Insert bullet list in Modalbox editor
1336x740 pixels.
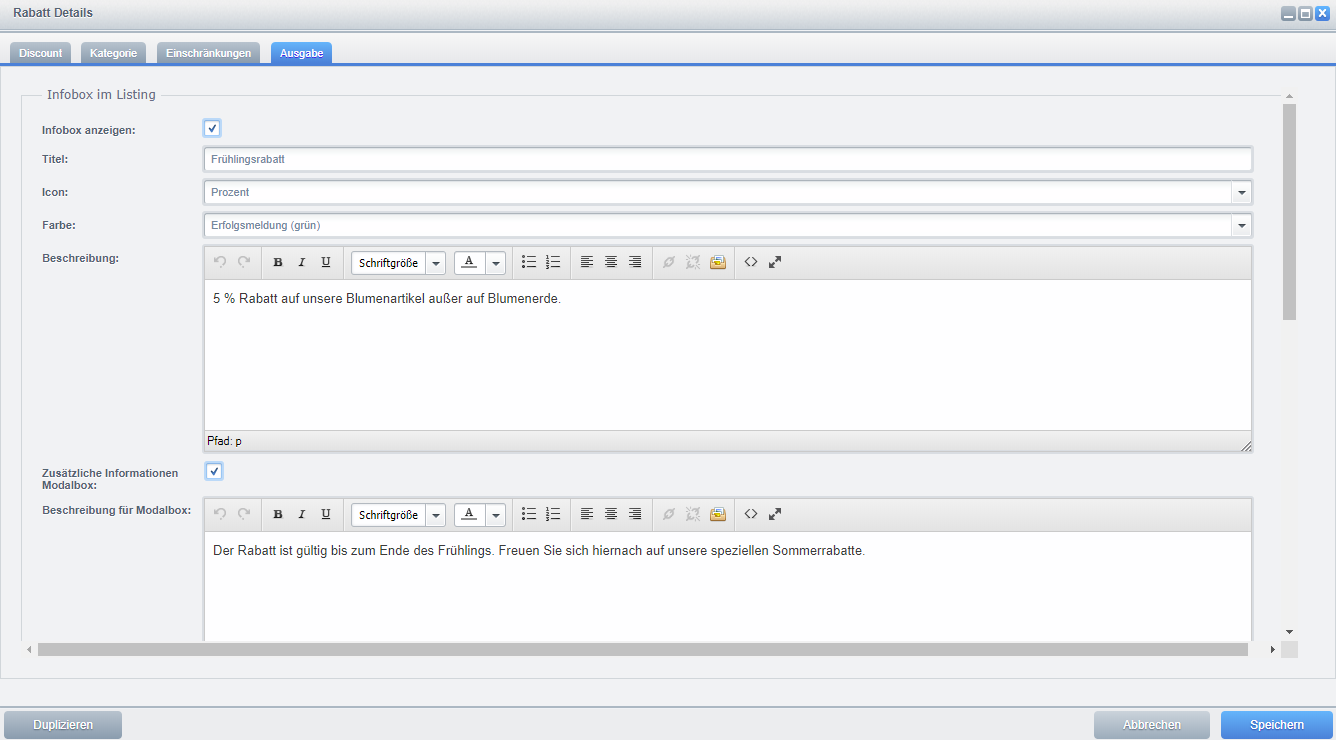pyautogui.click(x=529, y=514)
